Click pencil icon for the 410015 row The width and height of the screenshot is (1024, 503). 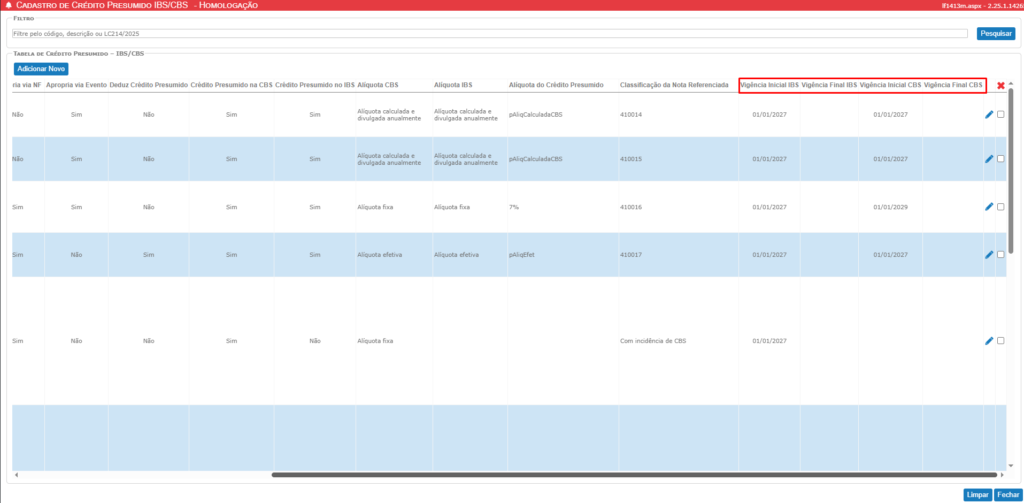click(989, 159)
